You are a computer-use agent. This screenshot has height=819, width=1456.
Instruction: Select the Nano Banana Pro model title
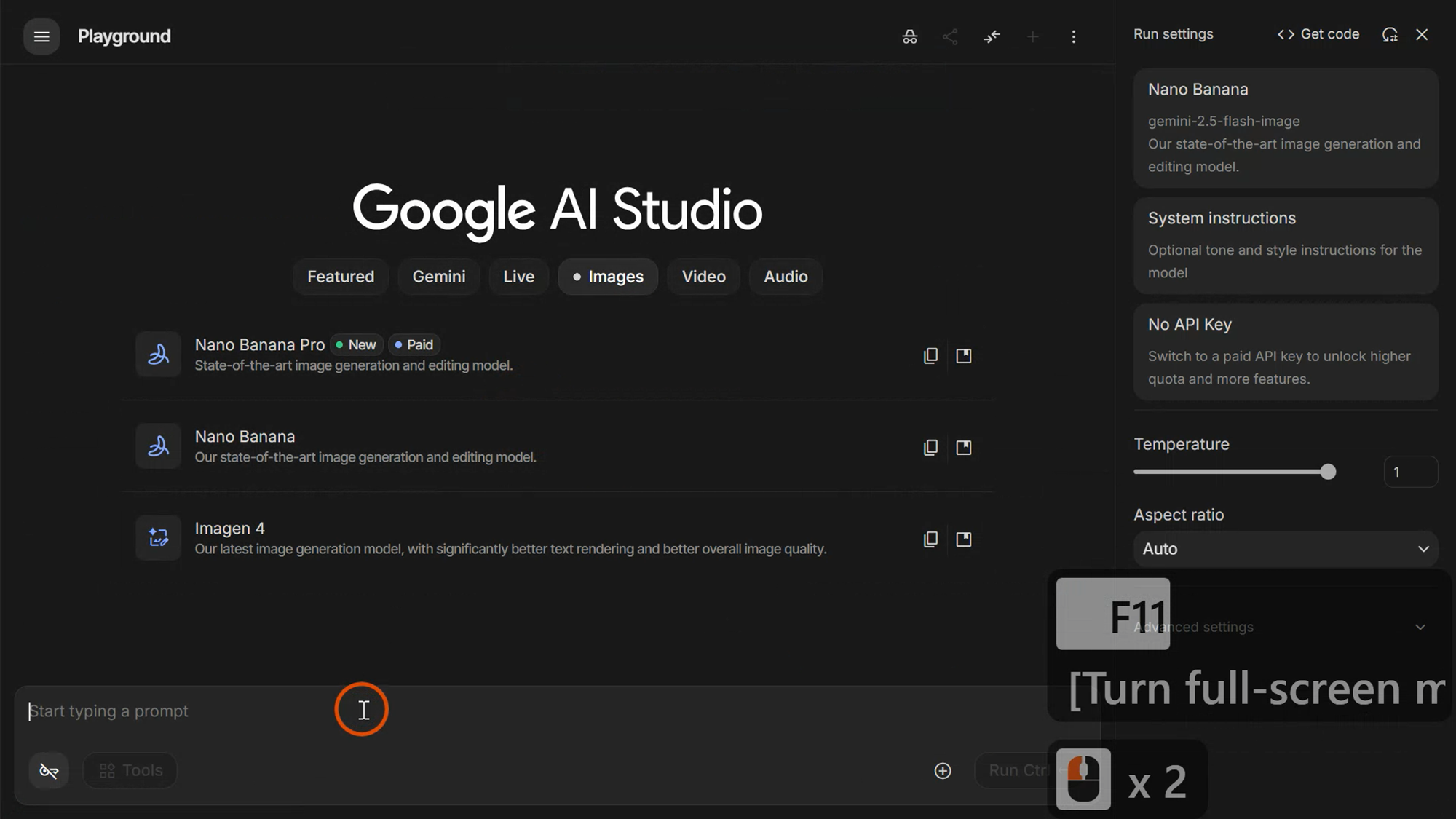260,344
